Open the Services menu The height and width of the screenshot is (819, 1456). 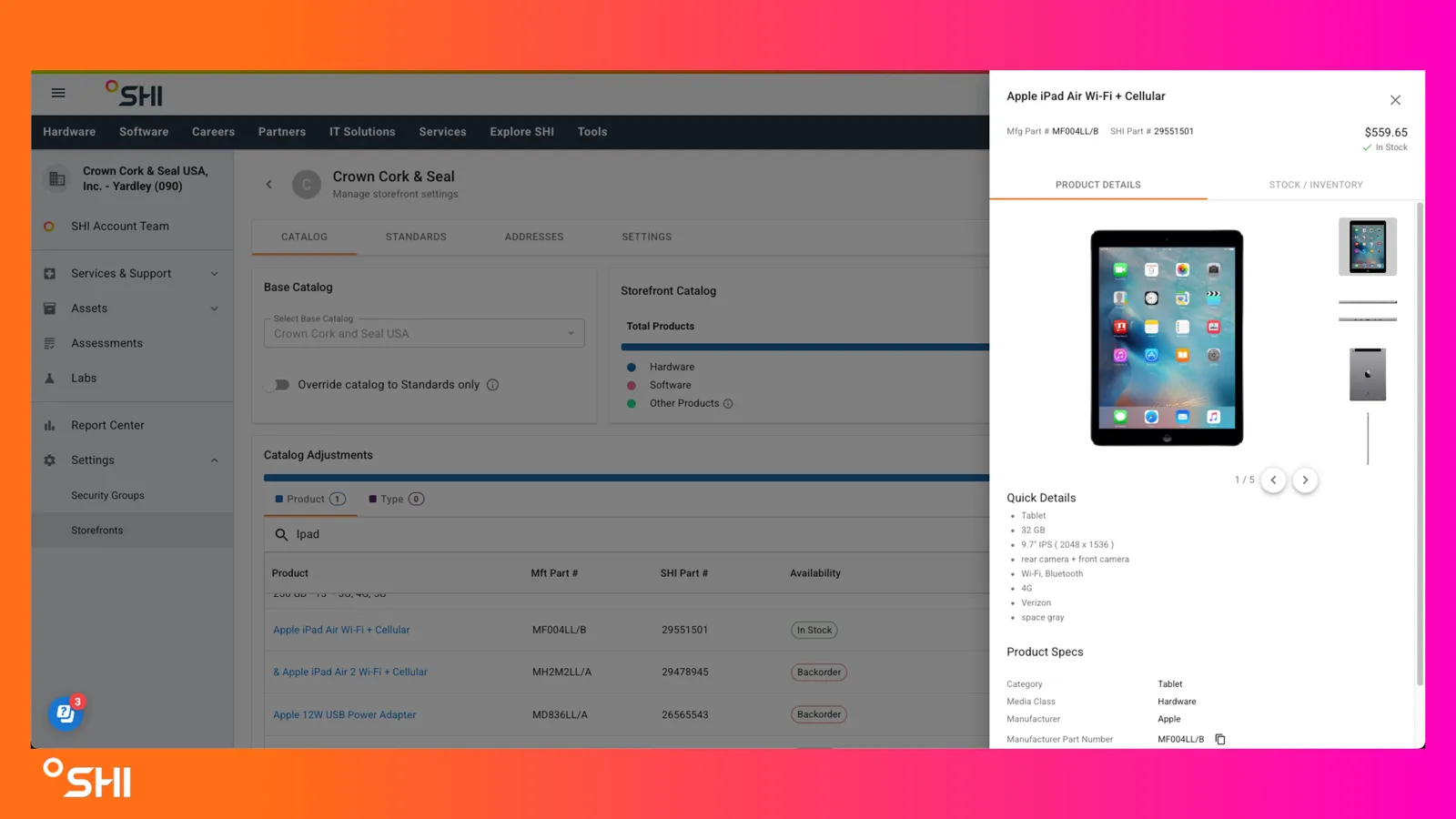(442, 132)
